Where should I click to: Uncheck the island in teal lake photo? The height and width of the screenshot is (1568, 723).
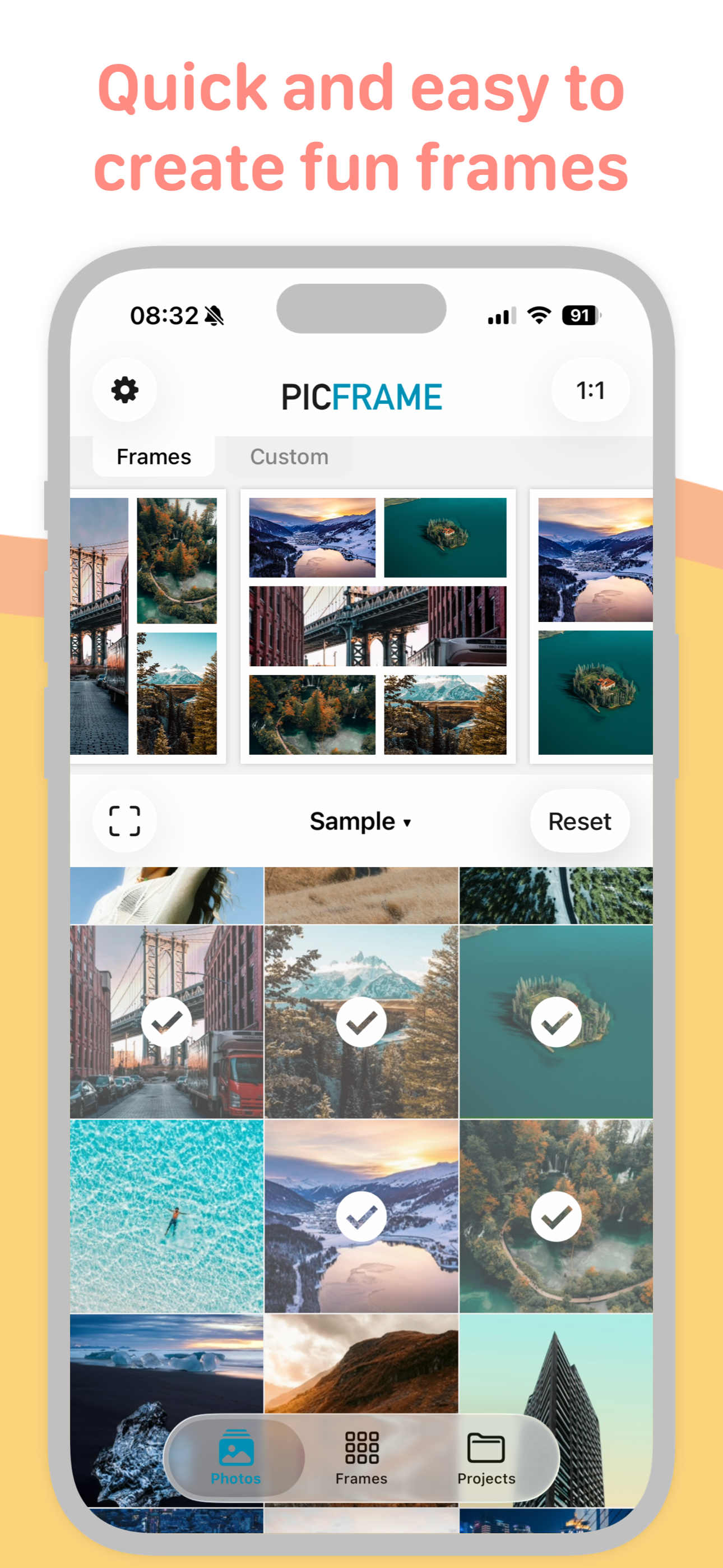click(x=556, y=1022)
